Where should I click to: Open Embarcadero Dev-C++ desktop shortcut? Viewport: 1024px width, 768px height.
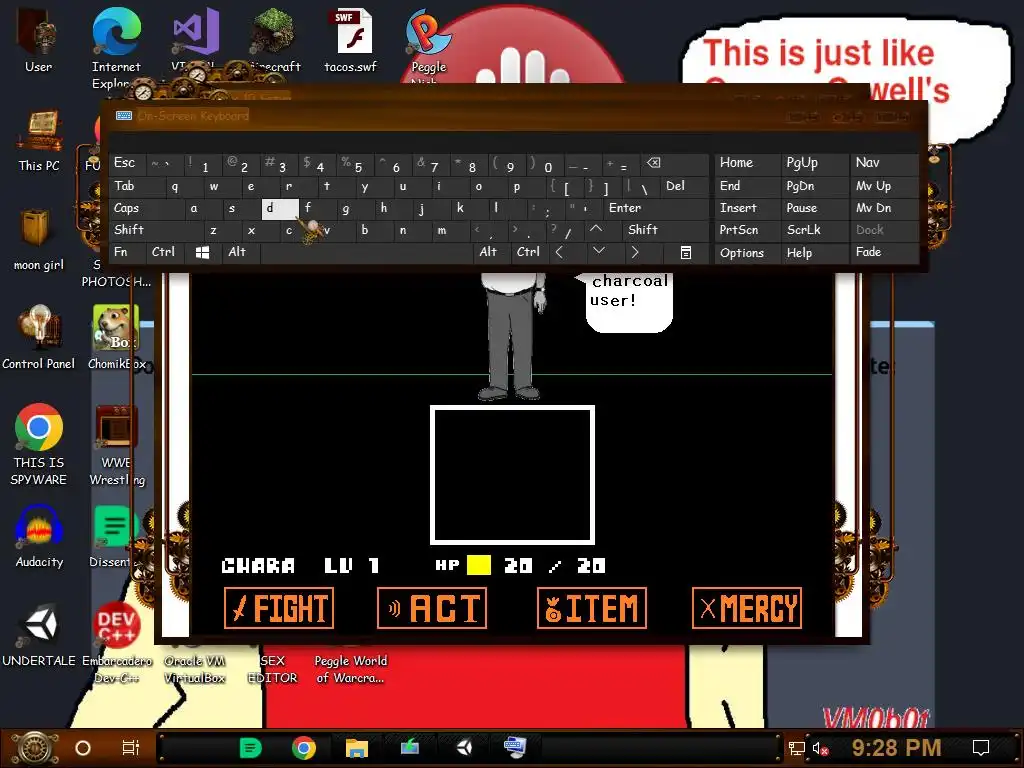click(116, 643)
